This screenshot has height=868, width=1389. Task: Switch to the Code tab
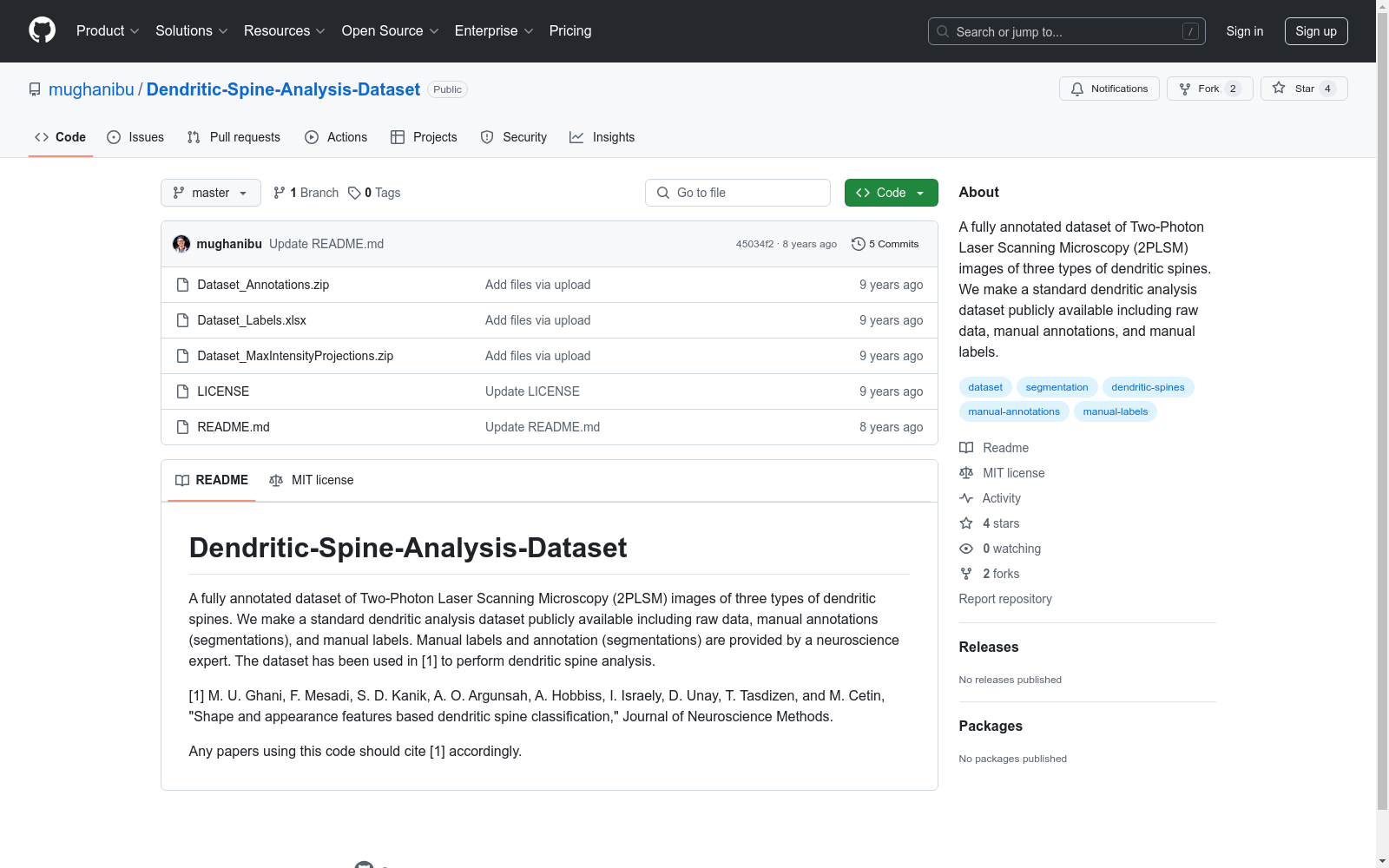pyautogui.click(x=61, y=137)
